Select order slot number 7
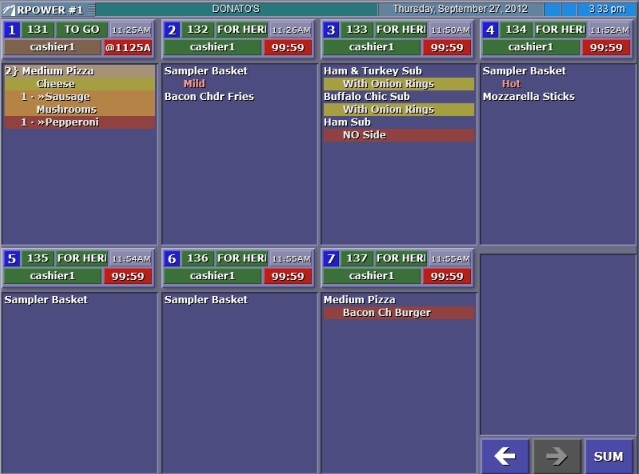Viewport: 639px width, 474px height. pos(331,258)
